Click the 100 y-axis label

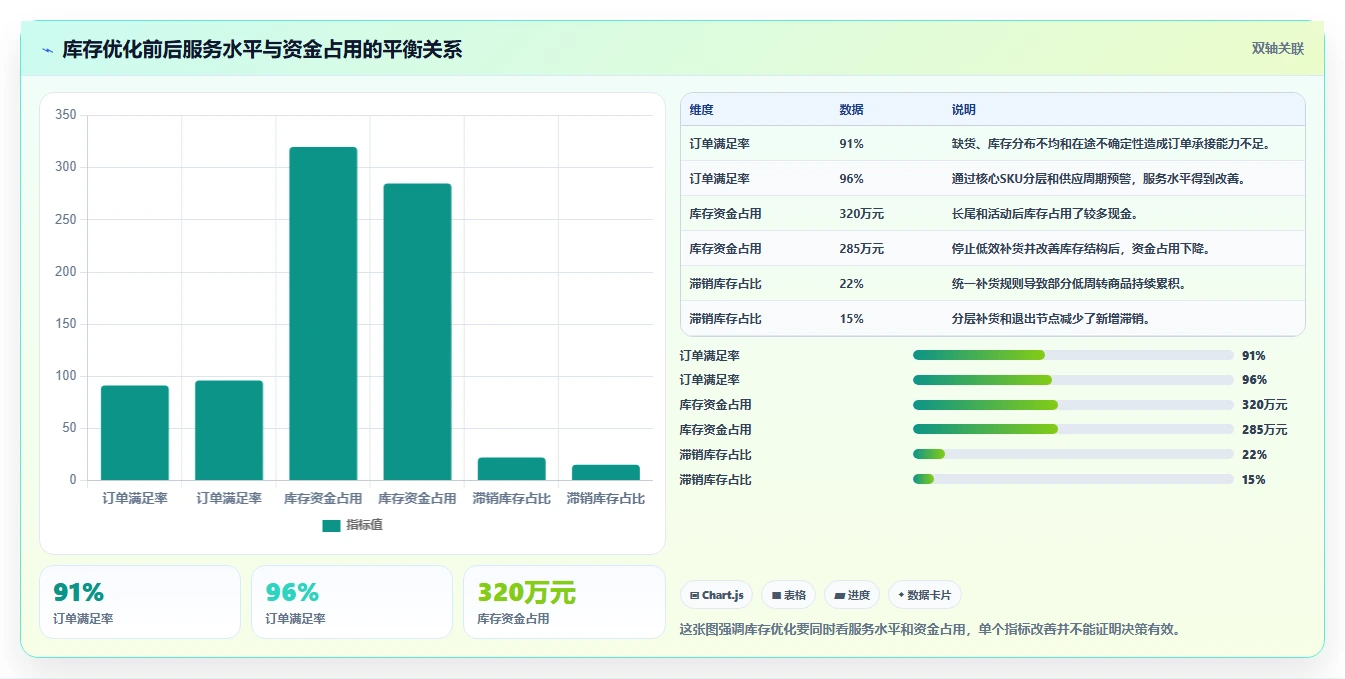[x=66, y=376]
